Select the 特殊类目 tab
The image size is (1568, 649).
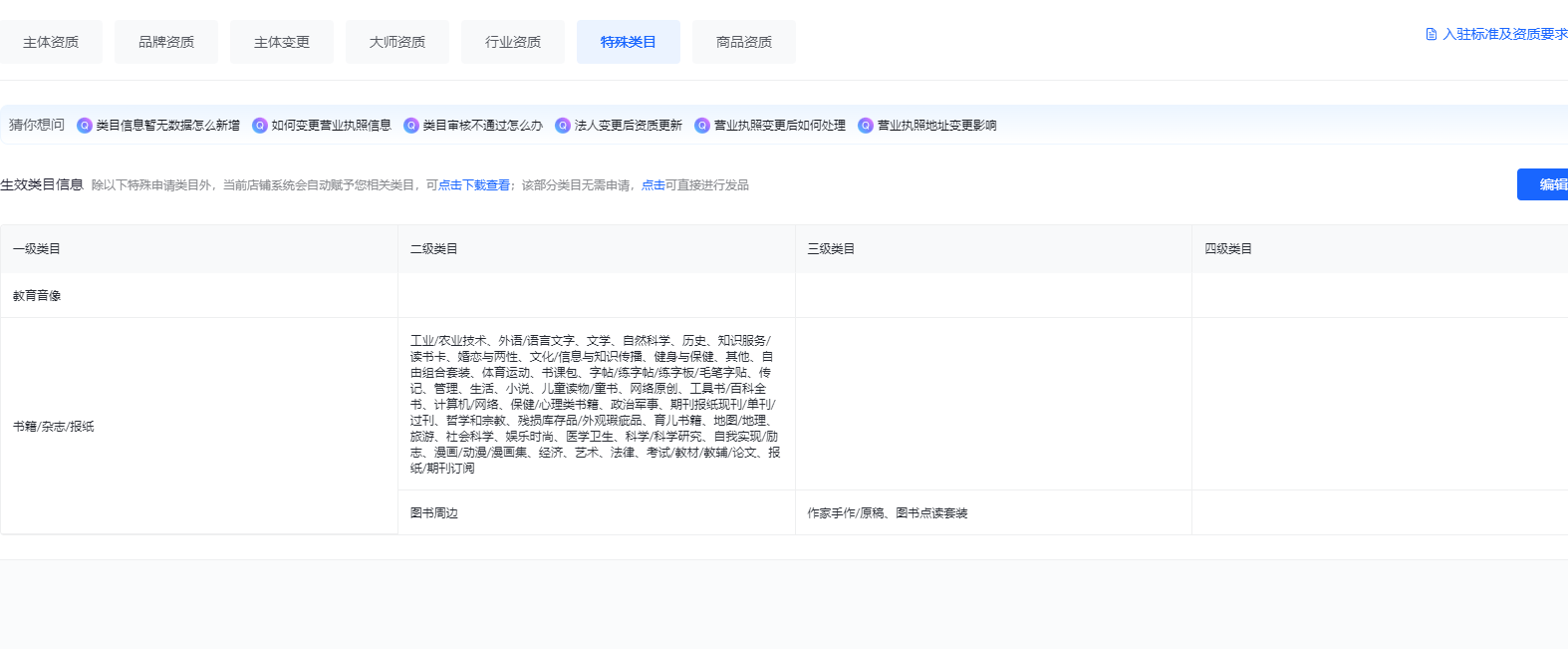(x=629, y=42)
